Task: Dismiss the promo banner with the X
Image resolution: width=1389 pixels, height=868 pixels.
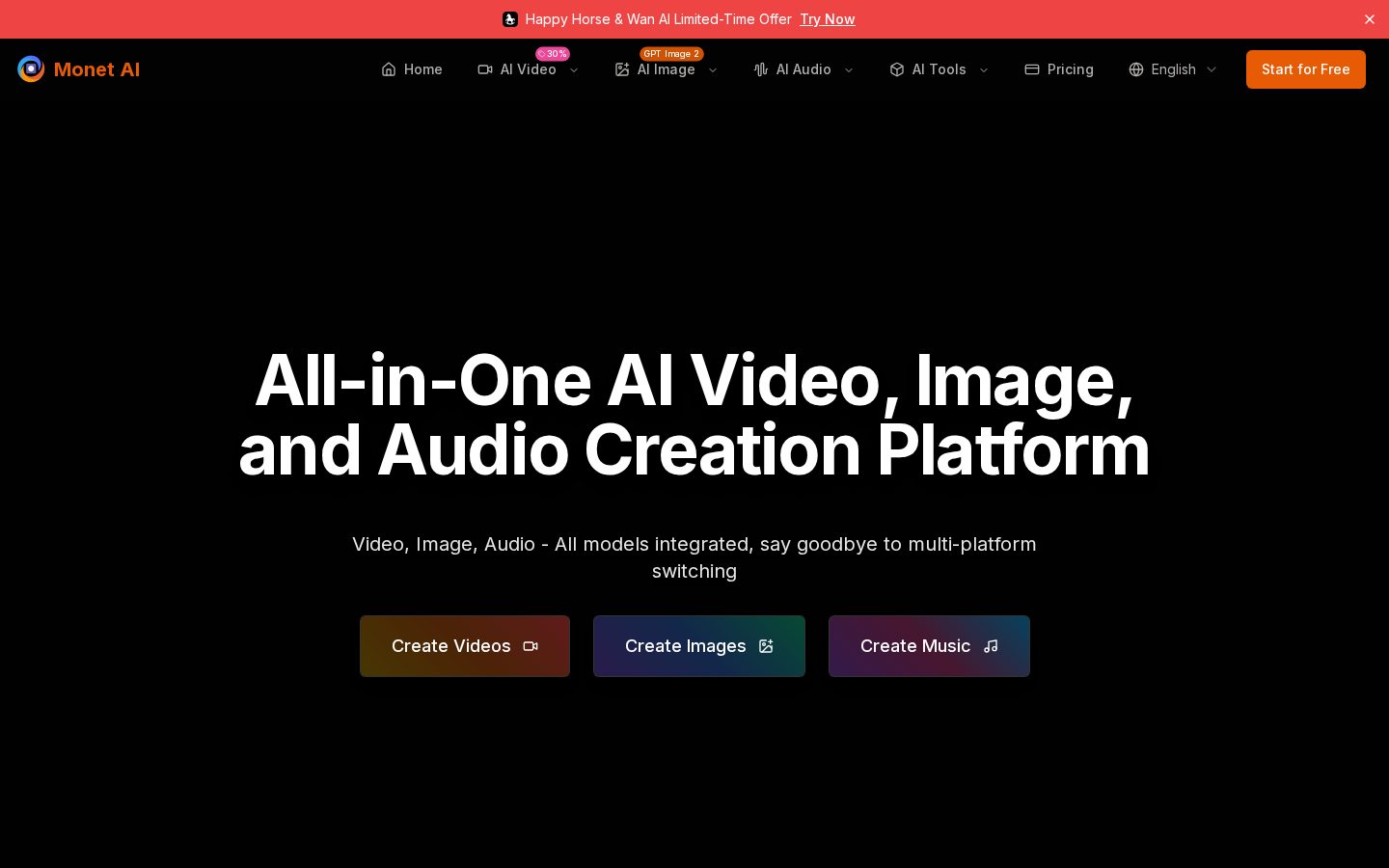Action: pyautogui.click(x=1370, y=19)
